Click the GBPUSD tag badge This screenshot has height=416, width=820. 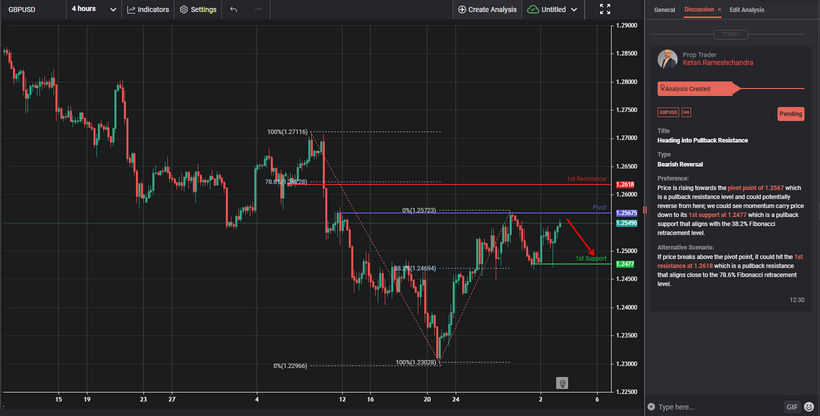tap(668, 113)
